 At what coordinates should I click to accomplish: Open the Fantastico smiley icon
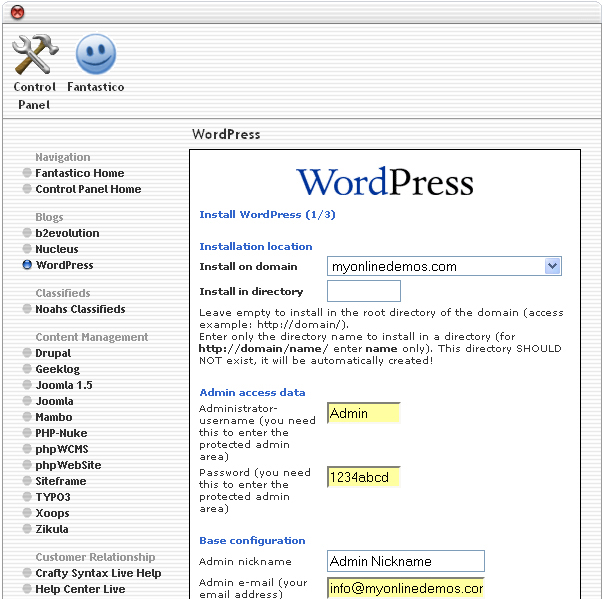(96, 54)
